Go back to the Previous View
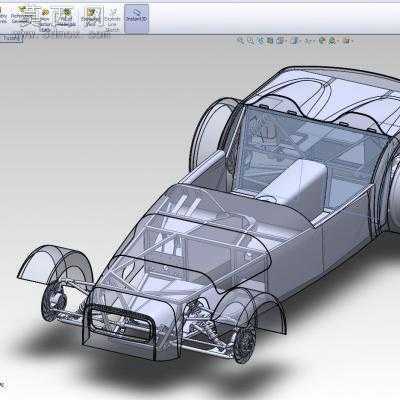The image size is (400, 400). [x=260, y=41]
